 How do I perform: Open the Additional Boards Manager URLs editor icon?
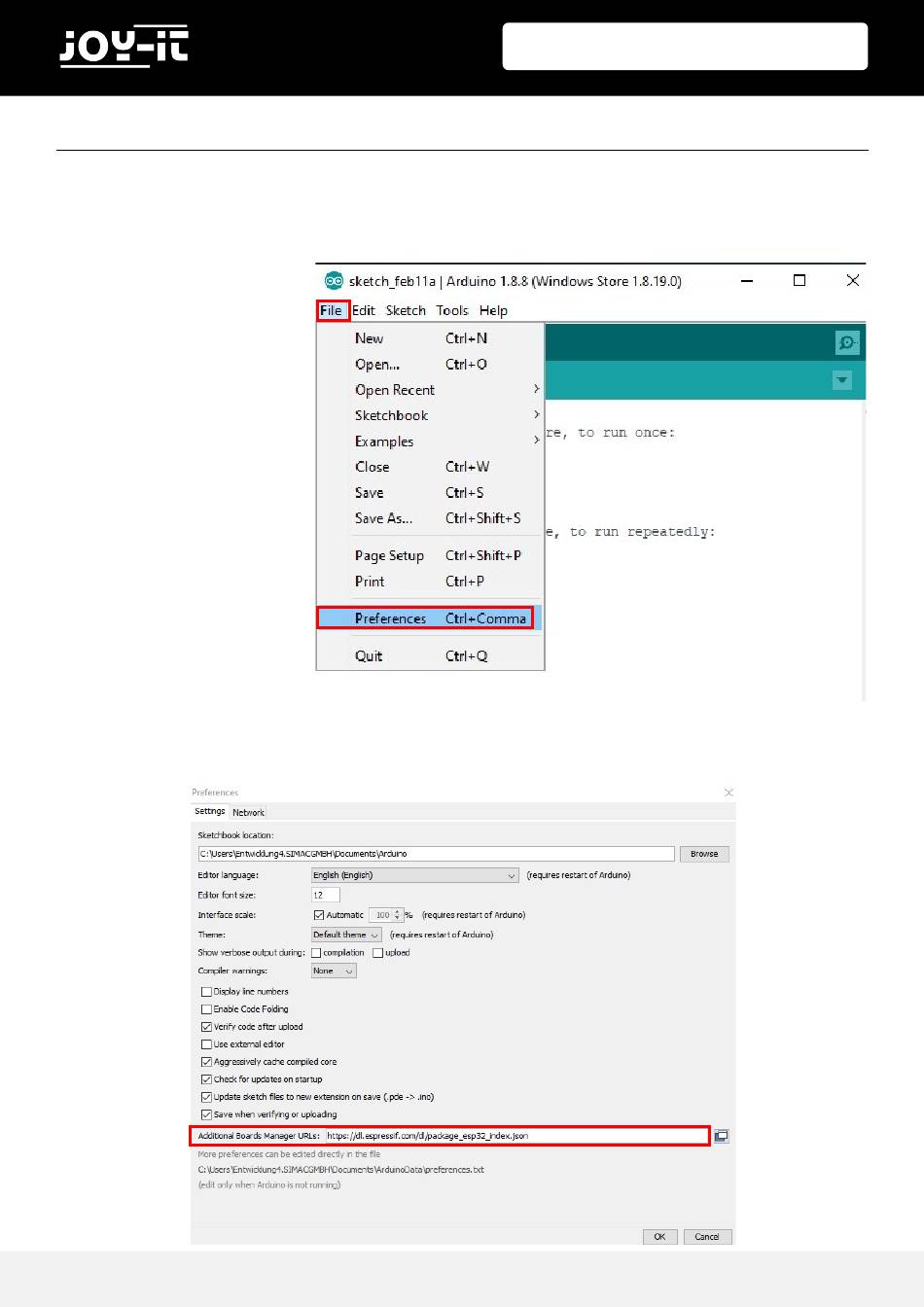coord(722,1136)
